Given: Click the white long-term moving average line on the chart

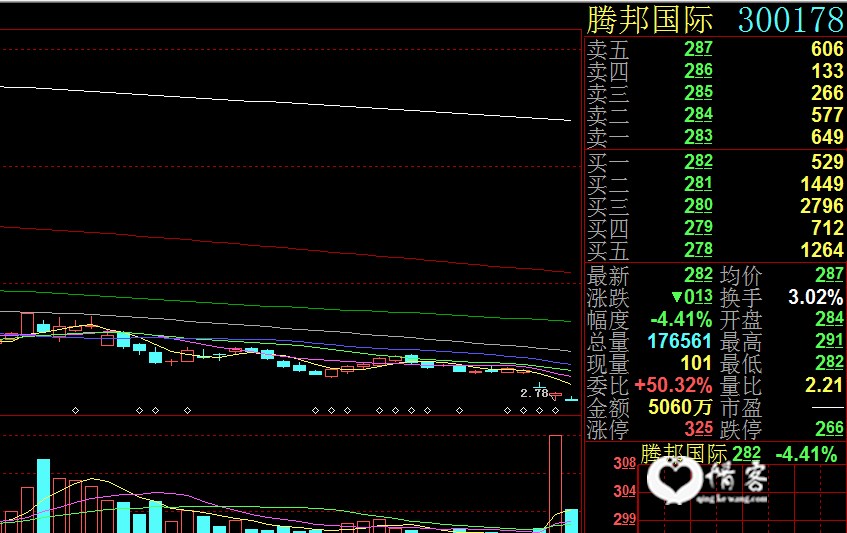Looking at the screenshot, I should [285, 103].
